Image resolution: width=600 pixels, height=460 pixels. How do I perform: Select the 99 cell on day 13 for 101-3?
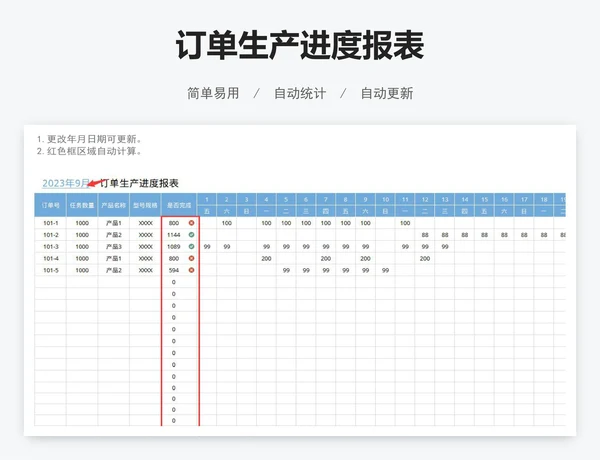[445, 247]
